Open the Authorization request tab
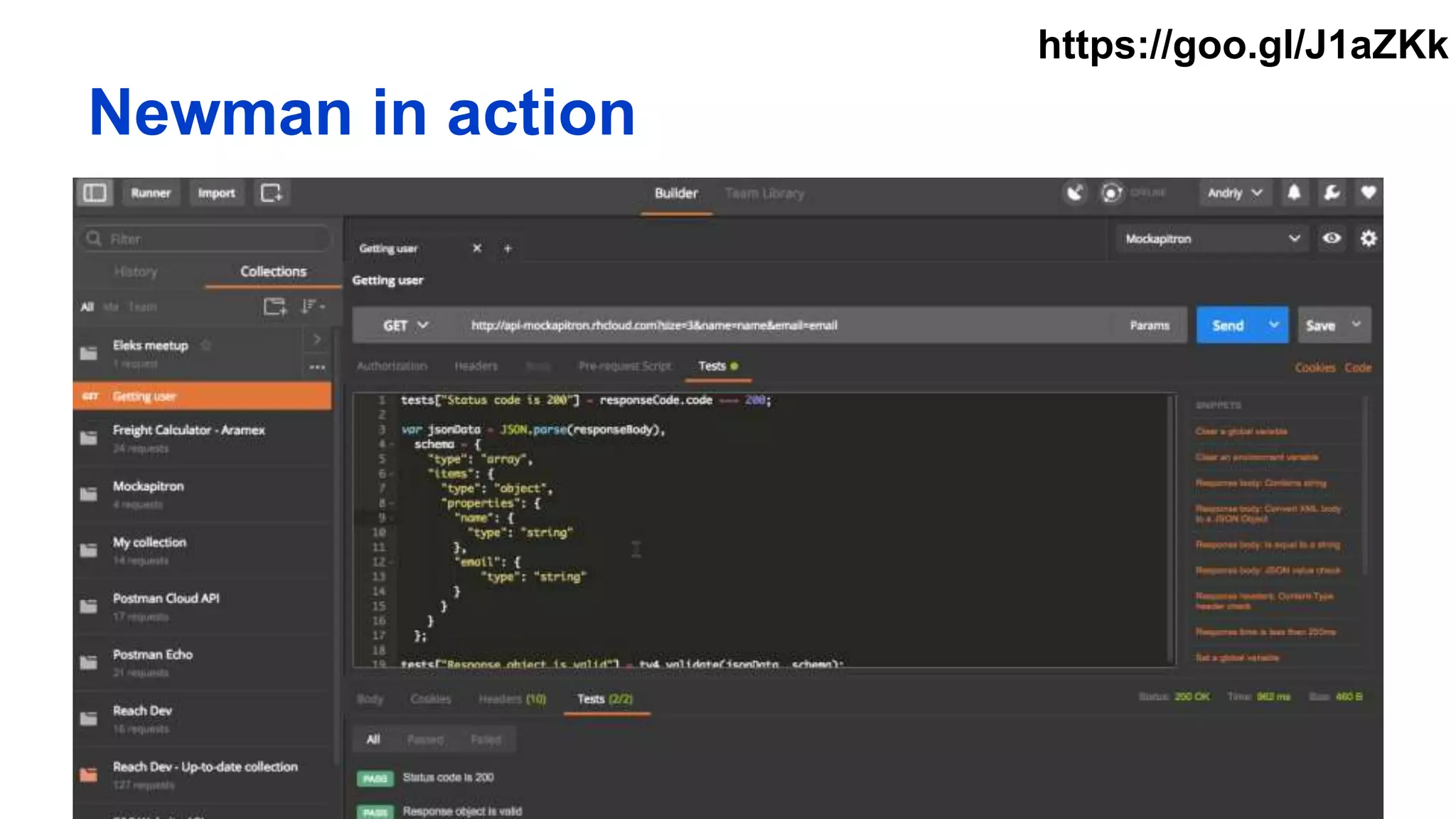Screen dimensions: 1456x819 [x=392, y=366]
